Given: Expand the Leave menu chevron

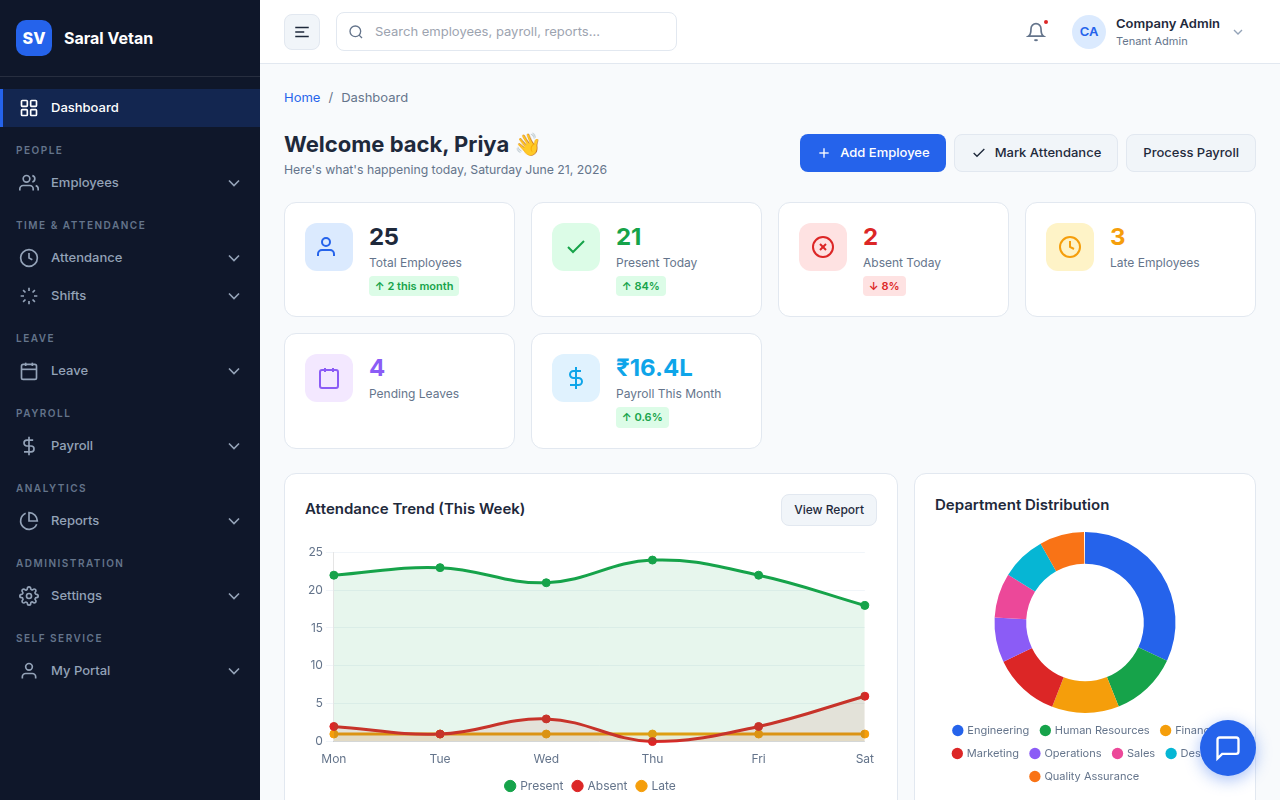Looking at the screenshot, I should coord(234,371).
